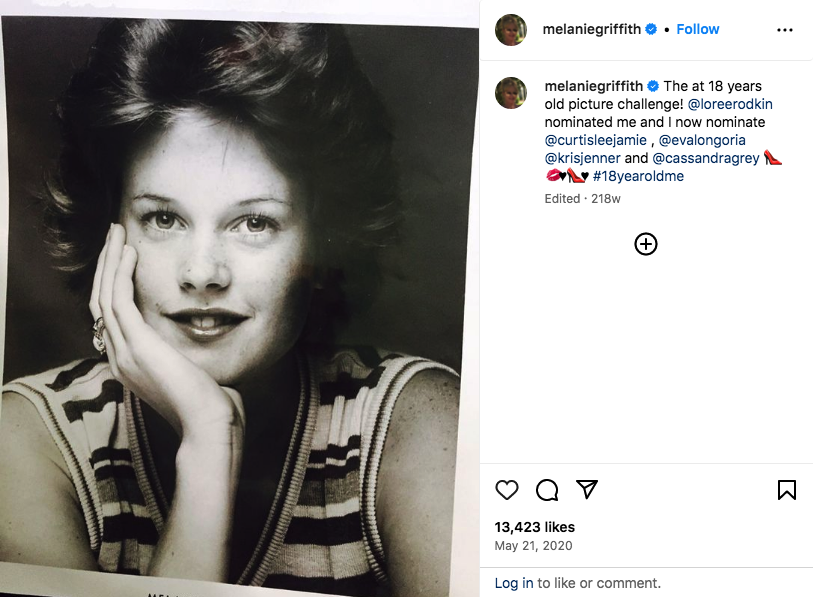Save the post with bookmark icon
Screen dimensions: 813x597
pos(787,490)
